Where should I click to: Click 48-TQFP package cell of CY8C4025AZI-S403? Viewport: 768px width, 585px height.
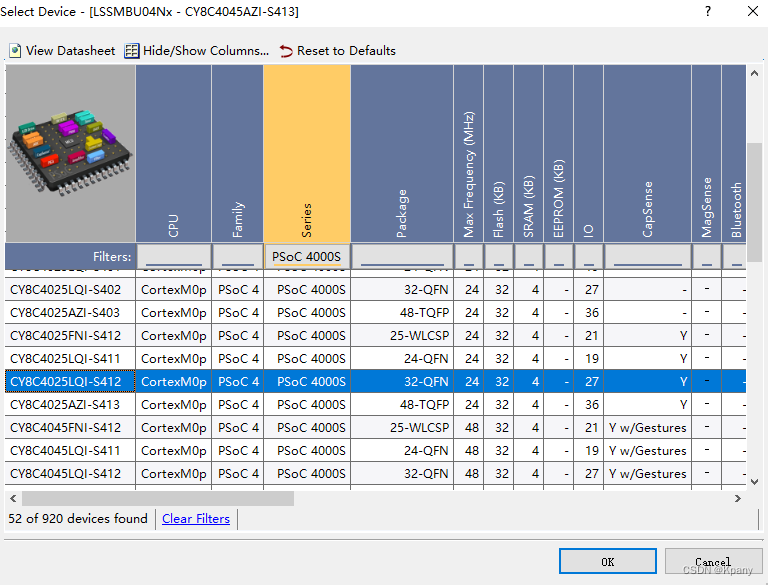pos(402,313)
